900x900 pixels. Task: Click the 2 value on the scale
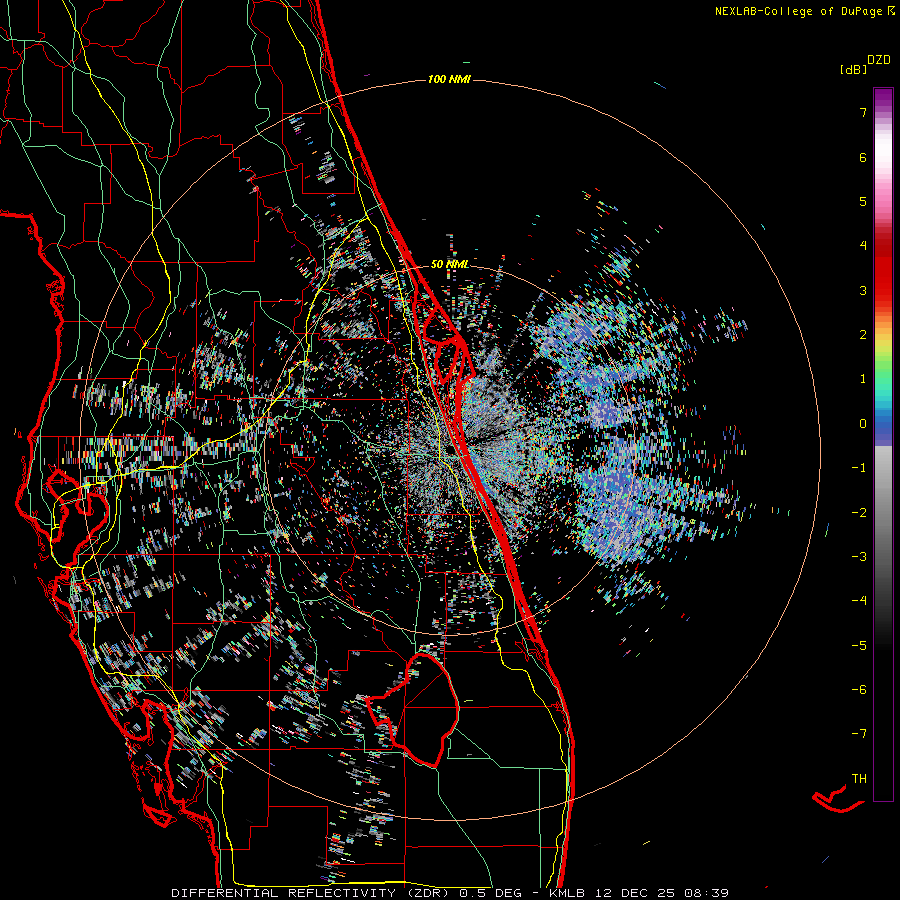pyautogui.click(x=863, y=335)
